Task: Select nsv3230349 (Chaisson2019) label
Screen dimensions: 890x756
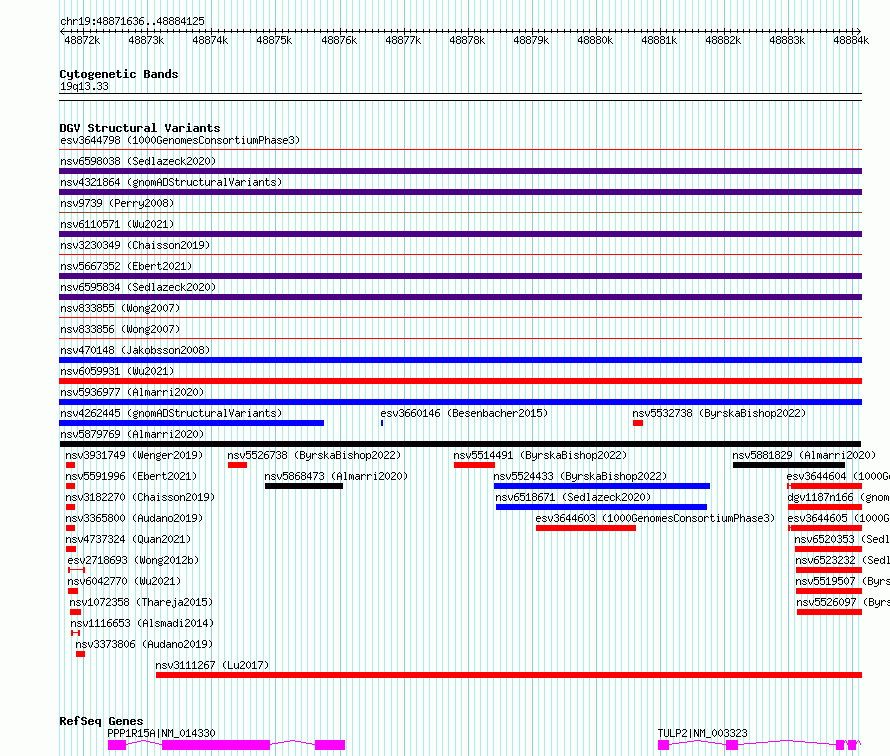Action: (135, 245)
